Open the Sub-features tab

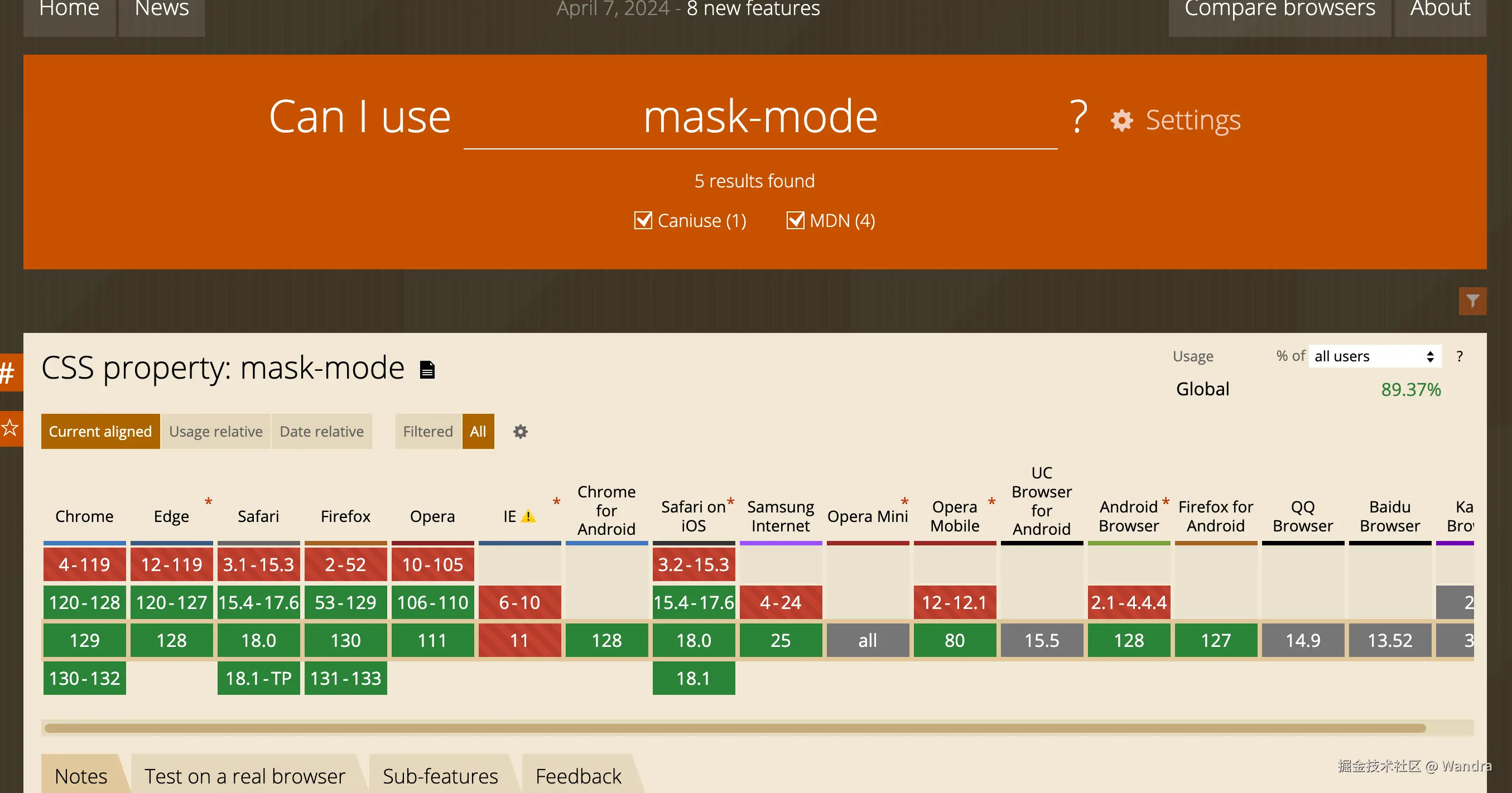pos(440,775)
